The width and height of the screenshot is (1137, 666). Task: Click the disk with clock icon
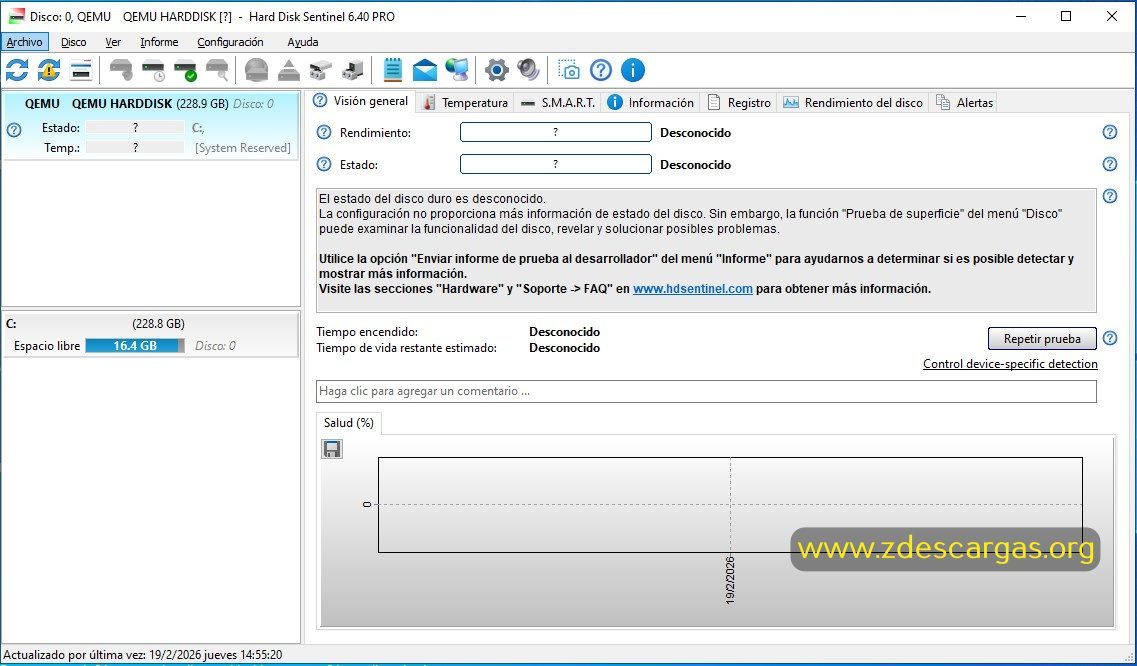(154, 70)
